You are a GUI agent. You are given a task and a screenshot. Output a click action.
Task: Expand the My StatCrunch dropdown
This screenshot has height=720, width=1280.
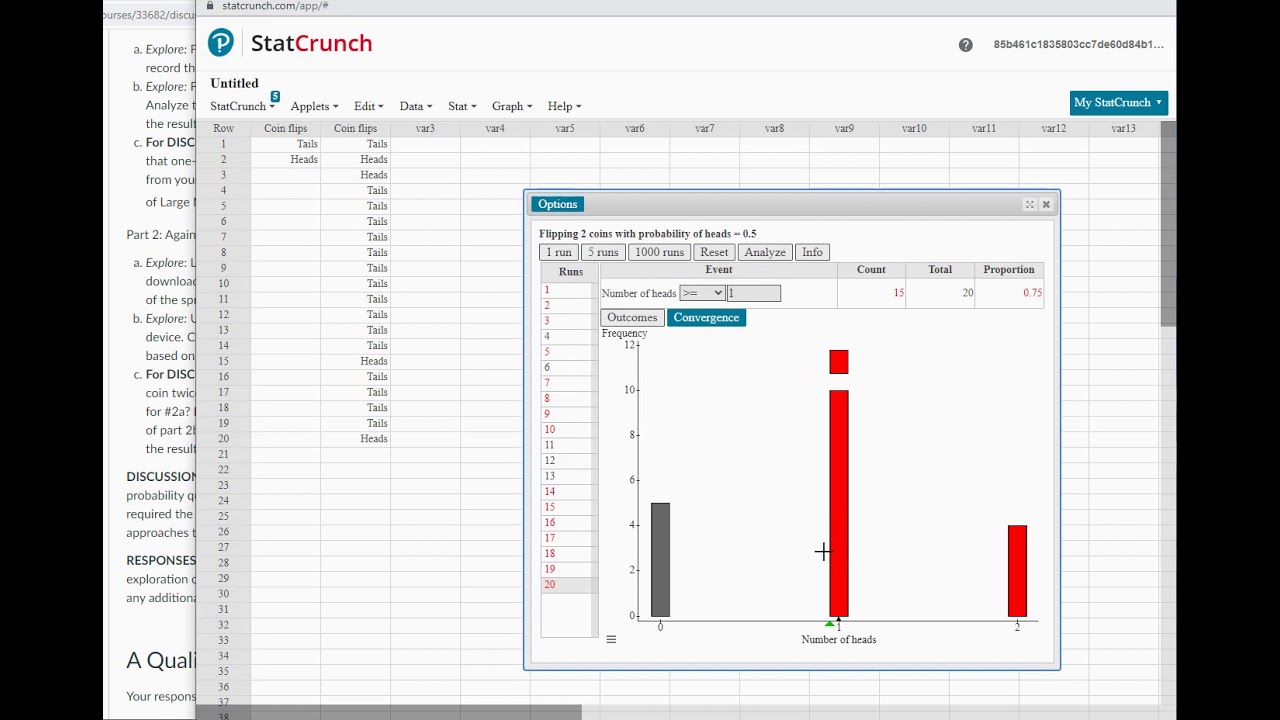tap(1118, 102)
